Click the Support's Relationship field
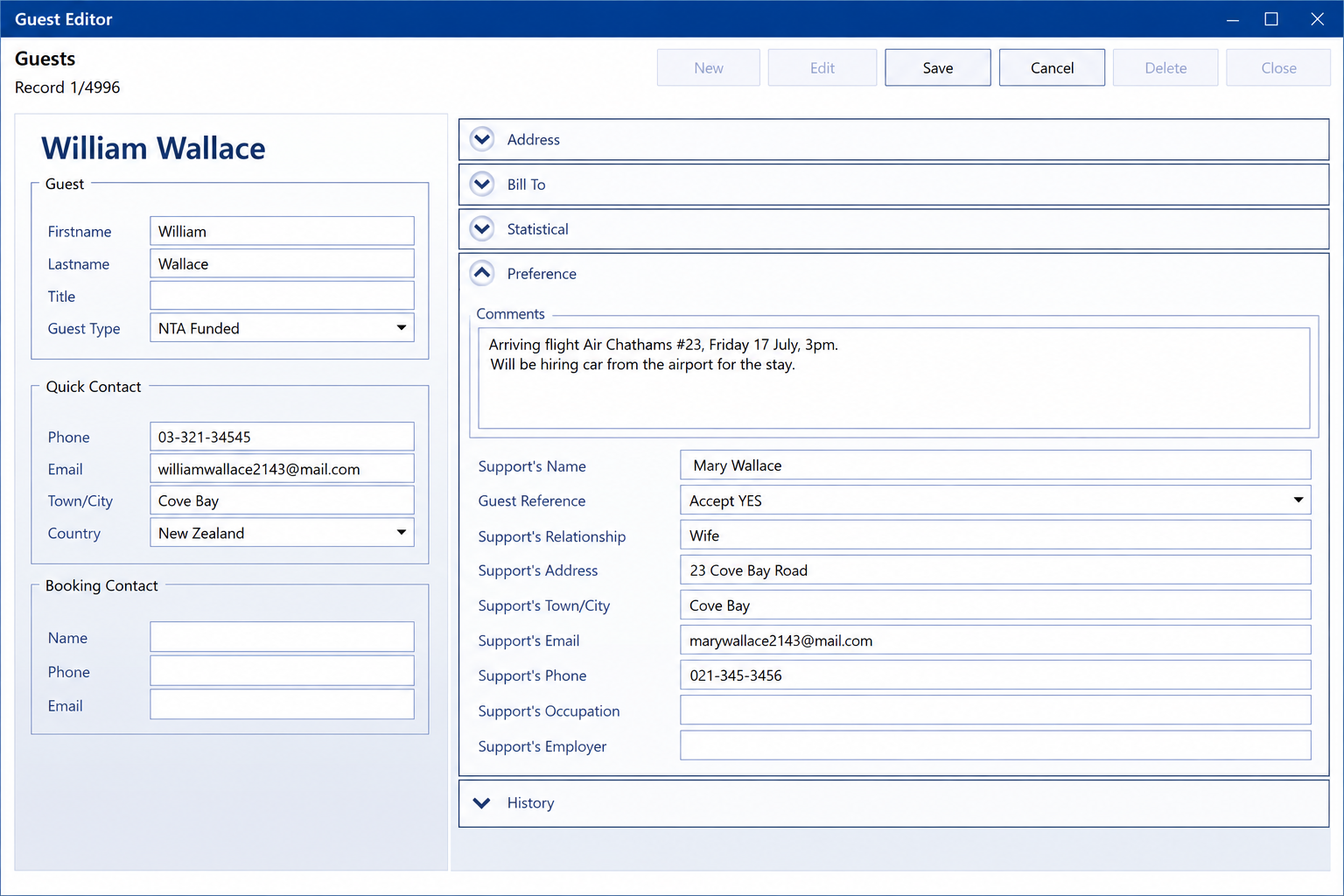 (x=996, y=535)
